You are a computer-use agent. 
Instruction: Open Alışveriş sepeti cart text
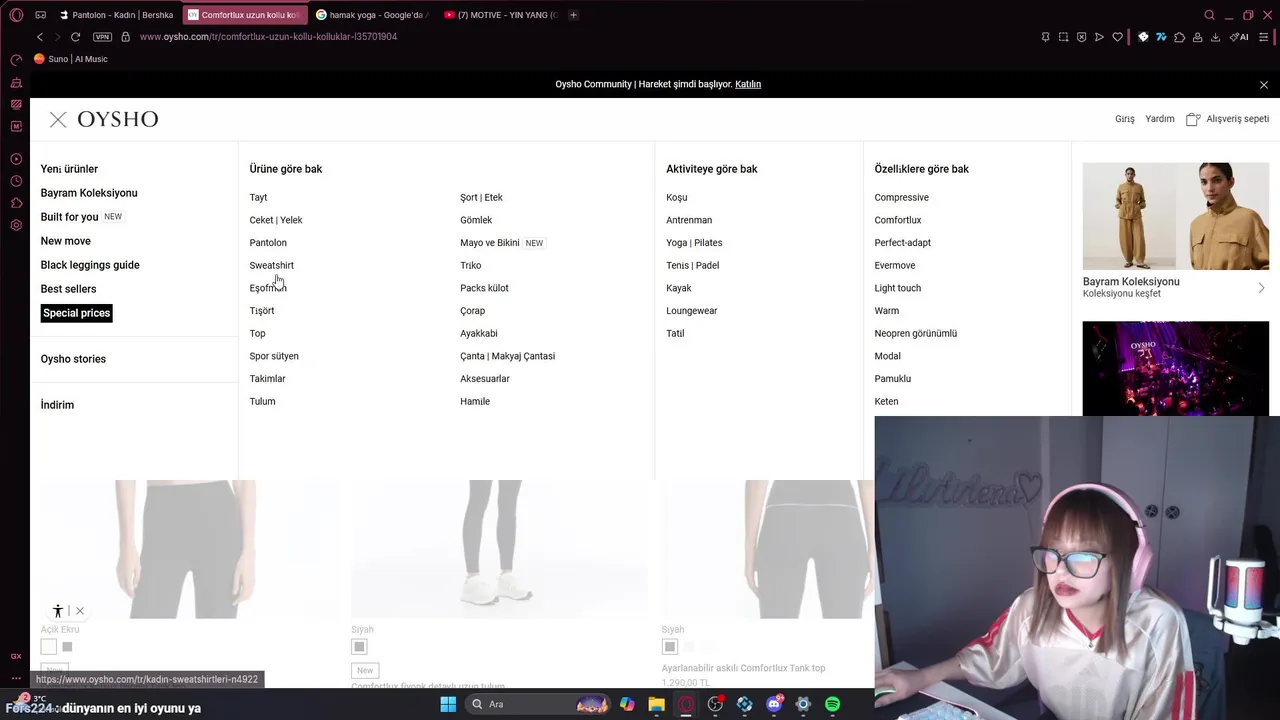1237,119
